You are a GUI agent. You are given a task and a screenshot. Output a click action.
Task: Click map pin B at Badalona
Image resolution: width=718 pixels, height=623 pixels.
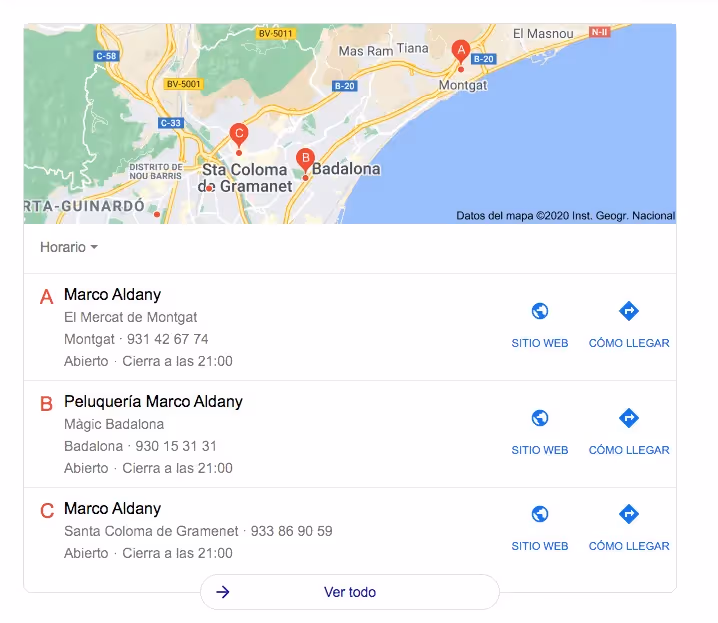pyautogui.click(x=305, y=160)
